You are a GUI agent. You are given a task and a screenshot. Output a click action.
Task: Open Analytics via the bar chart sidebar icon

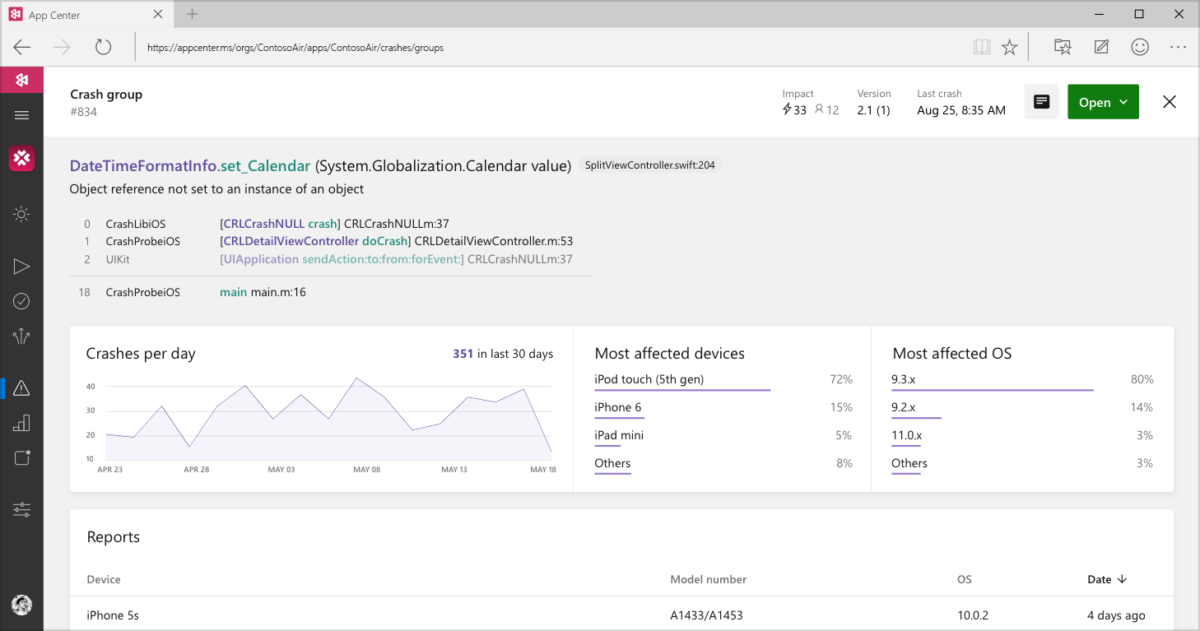click(x=21, y=423)
